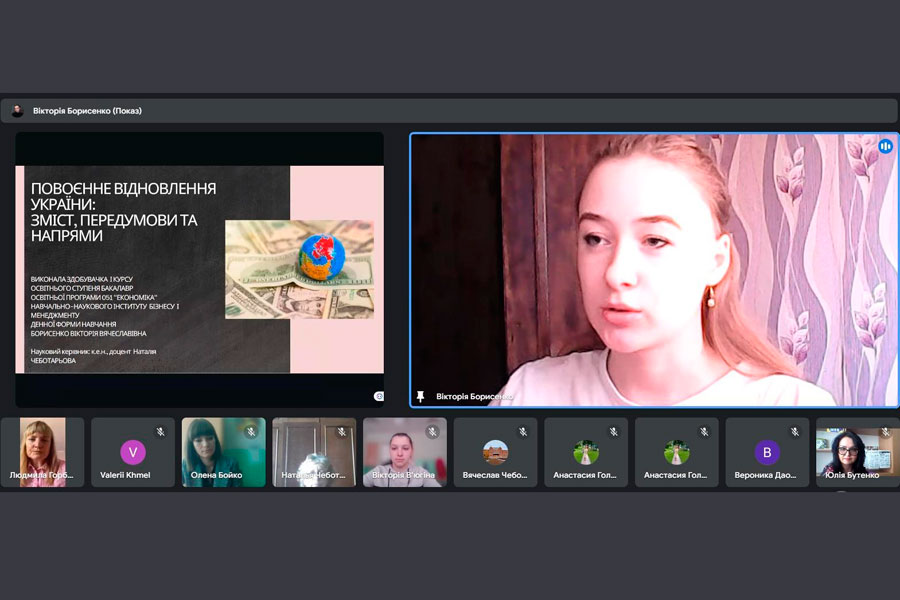Click the purple V avatar of Valerii Khmel
Viewport: 900px width, 600px height.
[133, 452]
